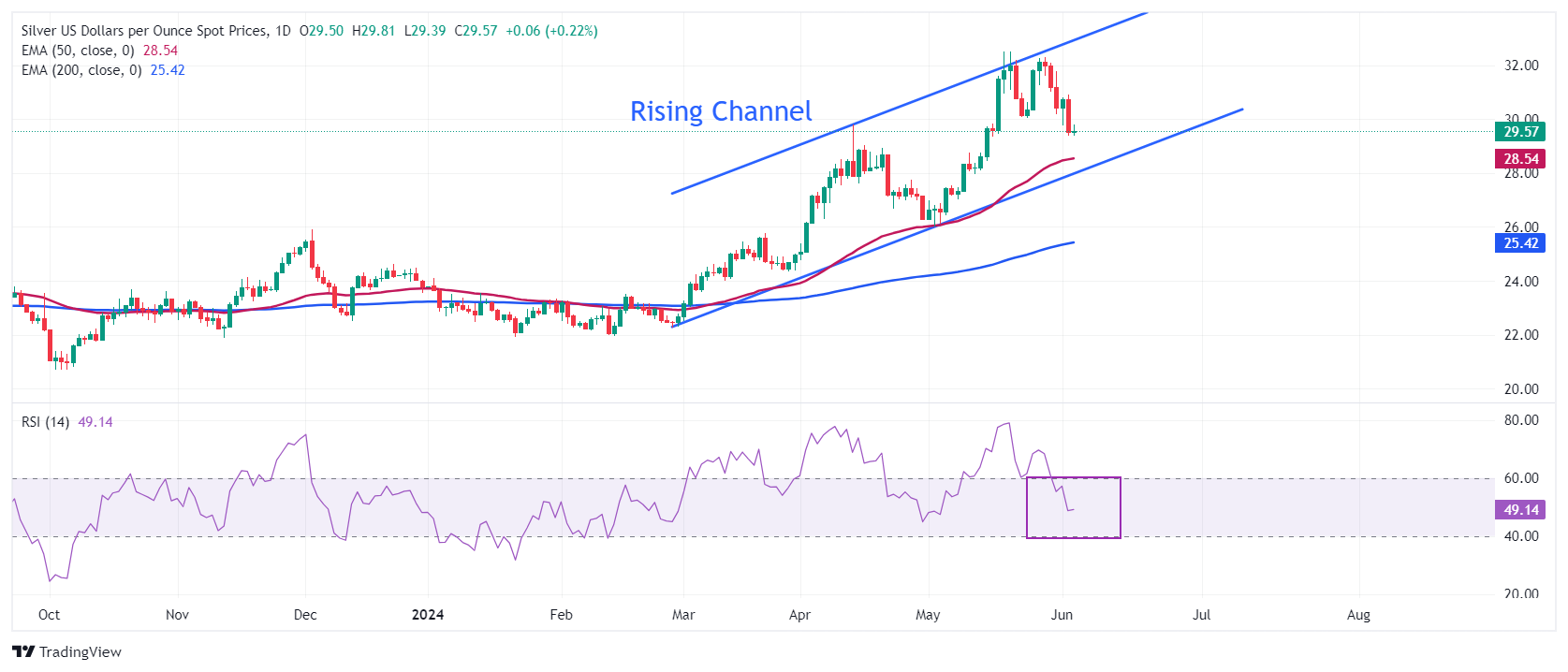Click the purple 49.14 RSI value tag
Viewport: 1568px width, 672px height.
point(1520,510)
